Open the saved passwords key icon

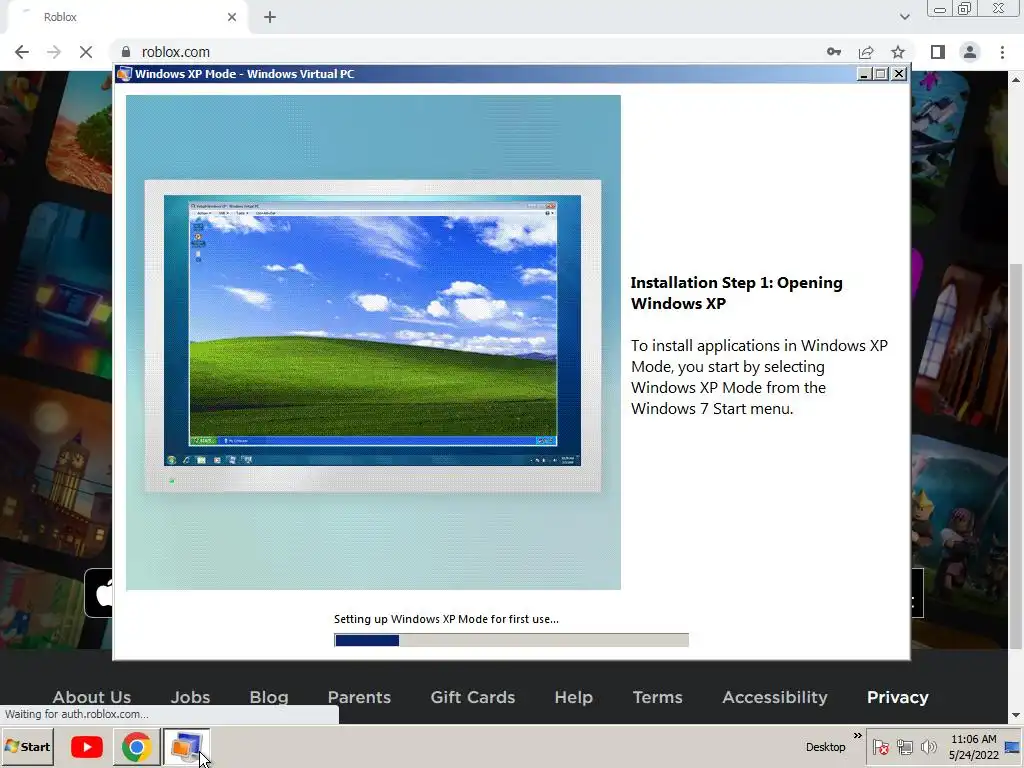point(833,52)
